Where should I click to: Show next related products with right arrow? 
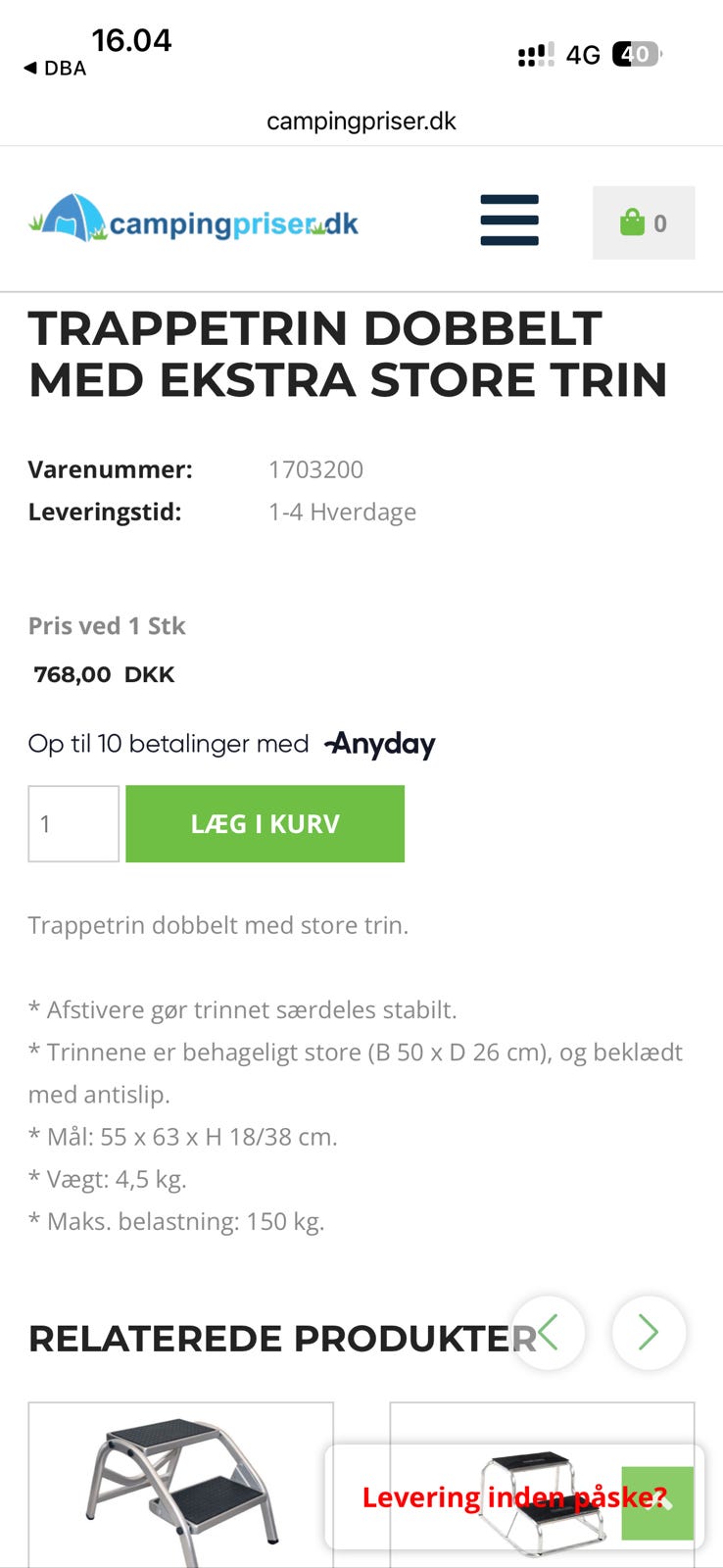[x=648, y=1333]
